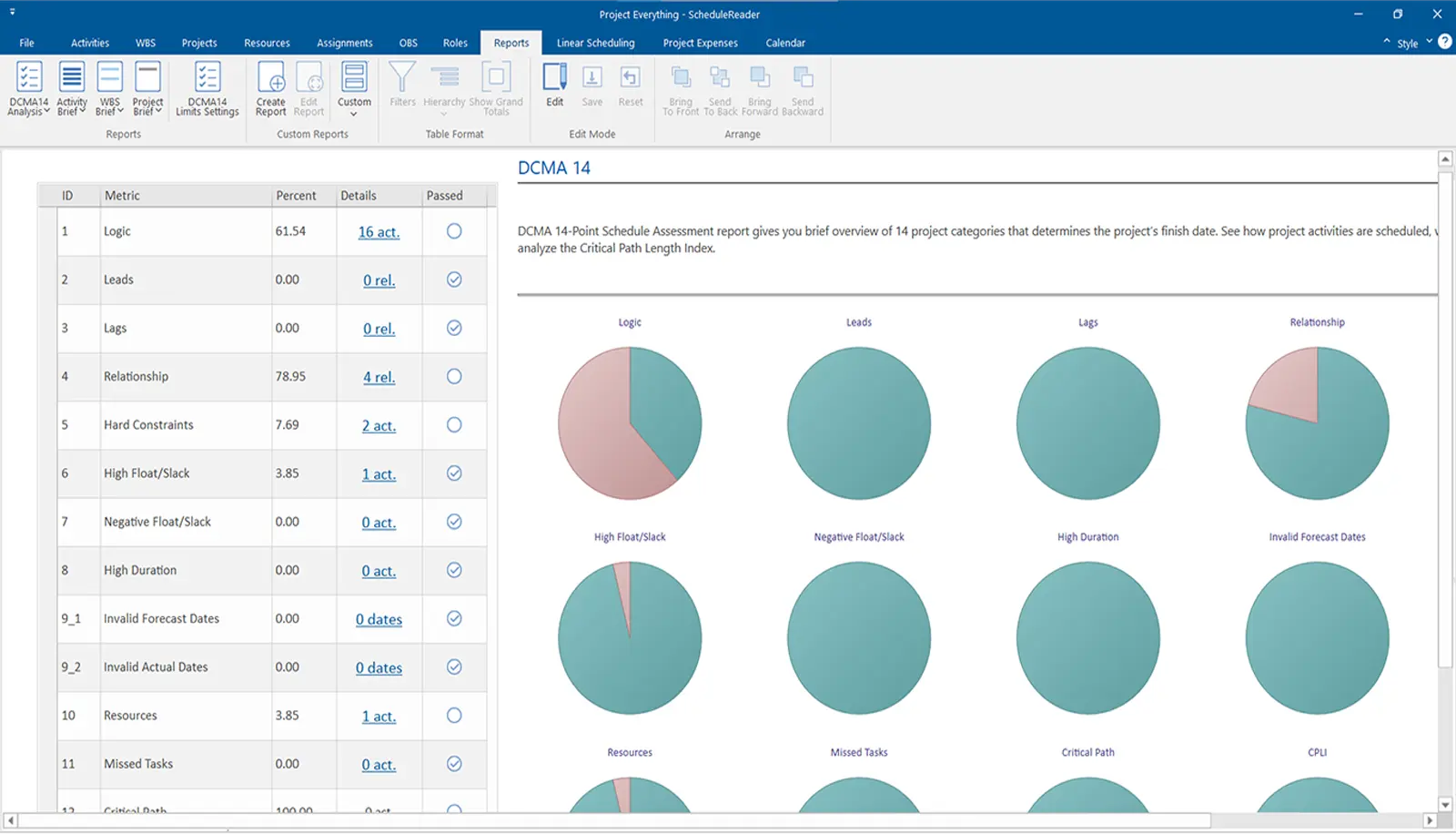Open the File menu
The height and width of the screenshot is (834, 1456).
[27, 43]
